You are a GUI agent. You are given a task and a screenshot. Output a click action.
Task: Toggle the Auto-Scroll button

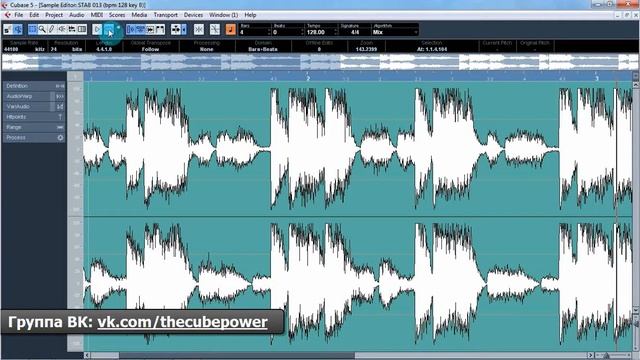(x=151, y=29)
